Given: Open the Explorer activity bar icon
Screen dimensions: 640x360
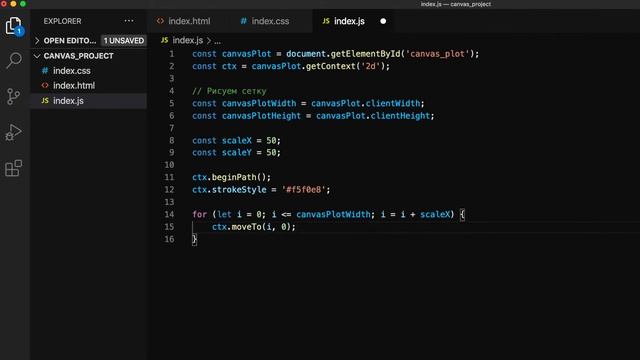Looking at the screenshot, I should (x=14, y=26).
